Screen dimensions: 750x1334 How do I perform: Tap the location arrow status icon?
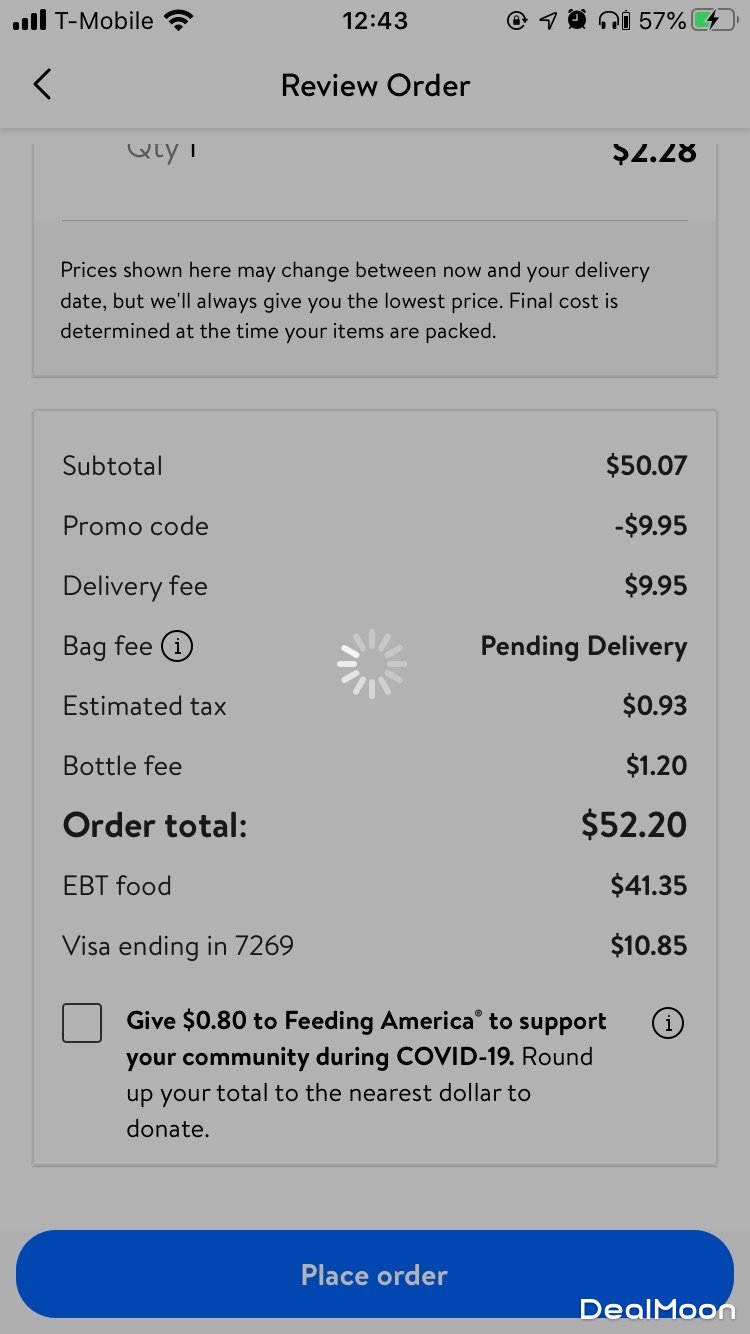click(547, 20)
